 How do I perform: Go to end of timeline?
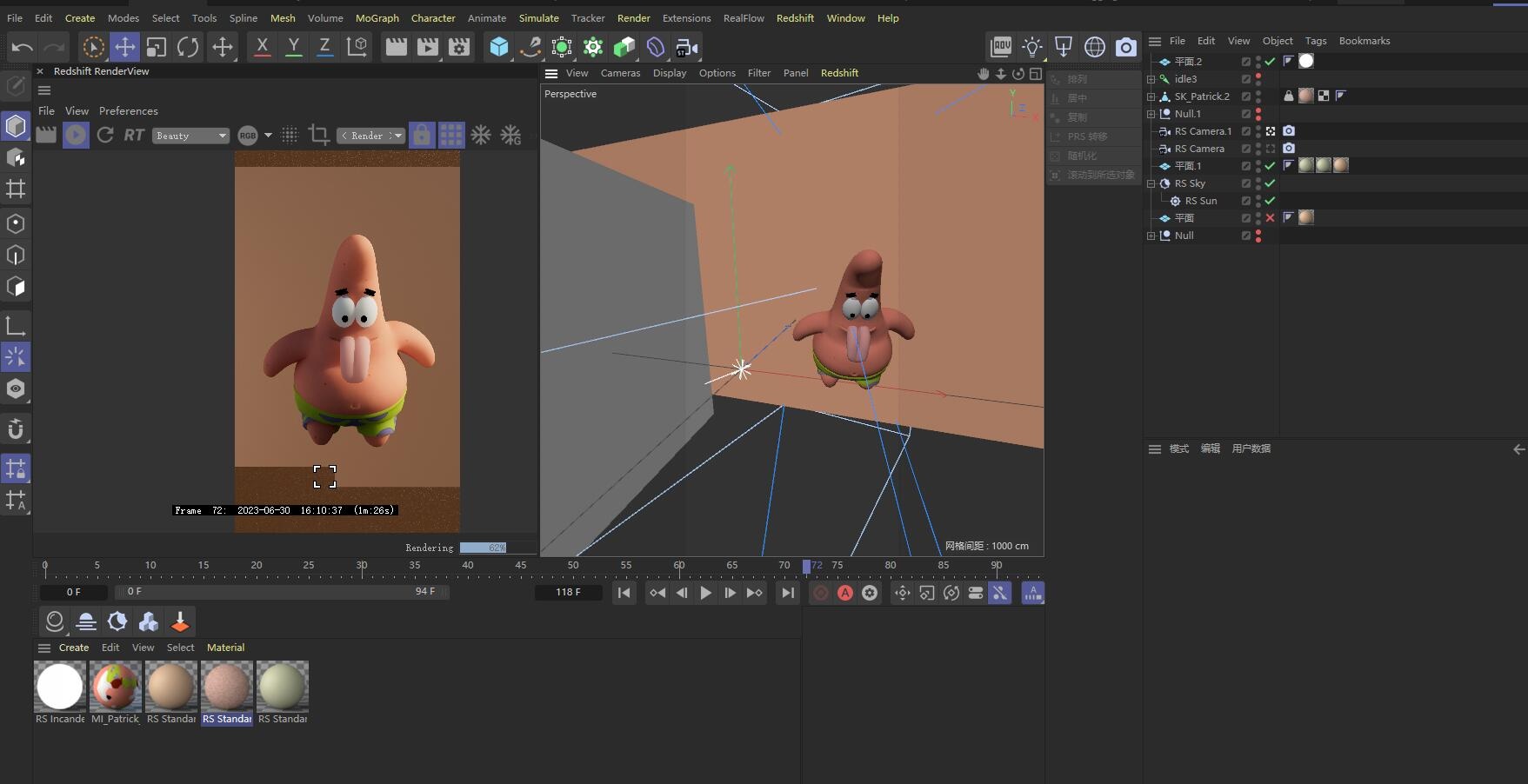coord(787,593)
